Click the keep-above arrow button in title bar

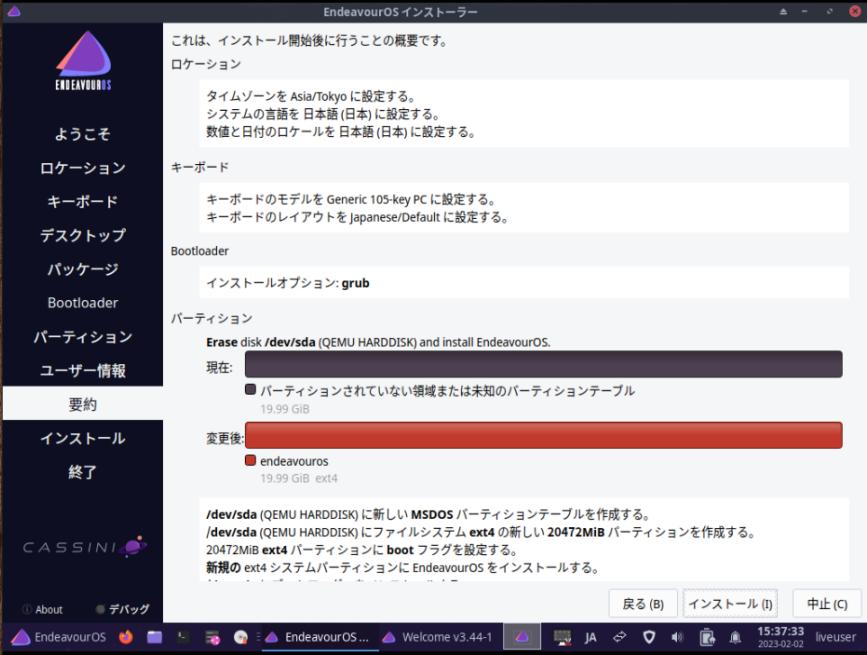[783, 12]
